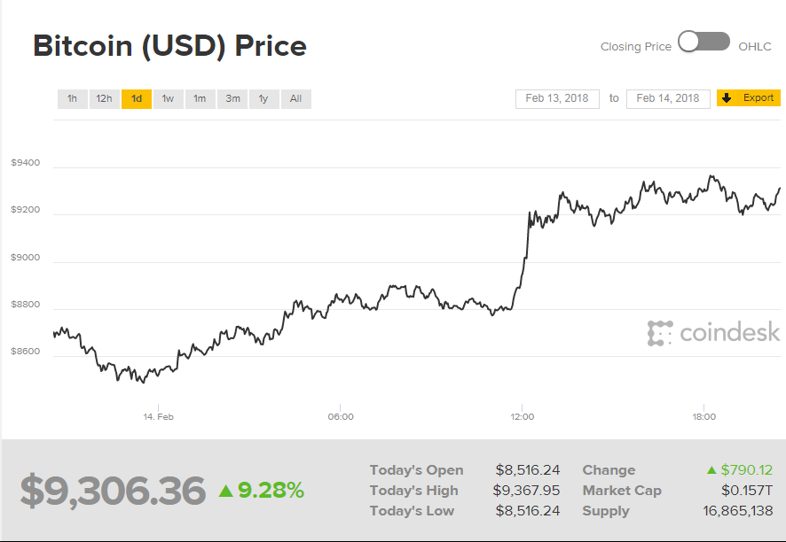The width and height of the screenshot is (786, 542).
Task: Show the 1y price history
Action: click(x=263, y=98)
